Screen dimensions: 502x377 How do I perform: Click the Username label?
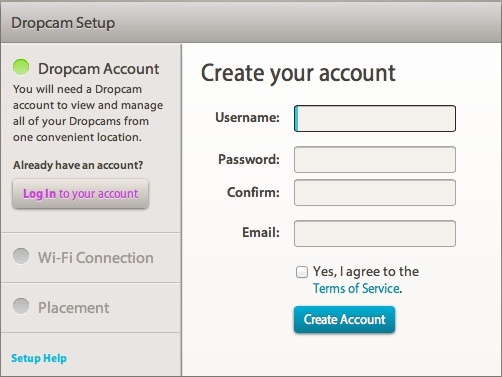(247, 117)
